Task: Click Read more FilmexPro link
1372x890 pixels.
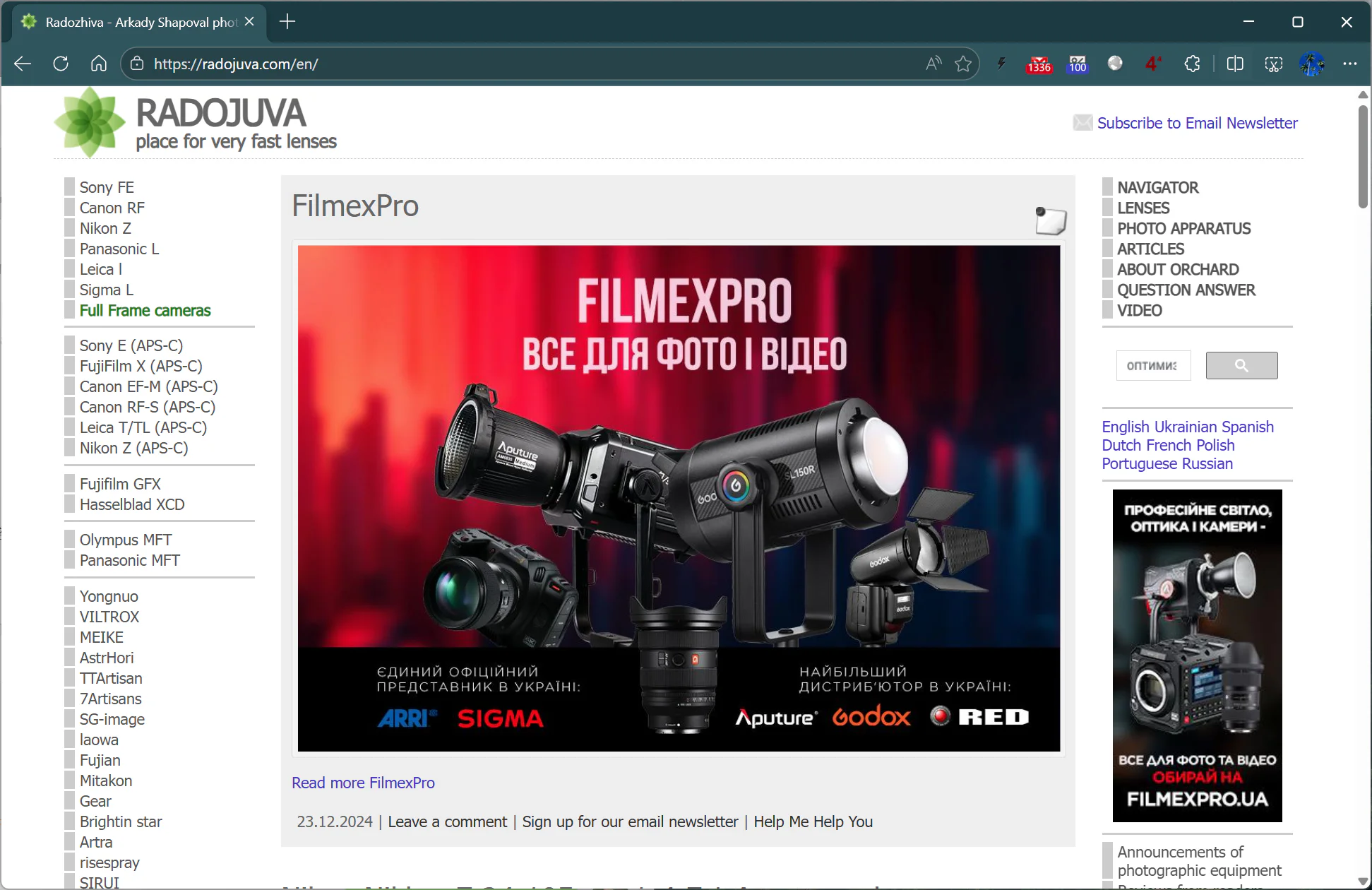Action: 363,783
